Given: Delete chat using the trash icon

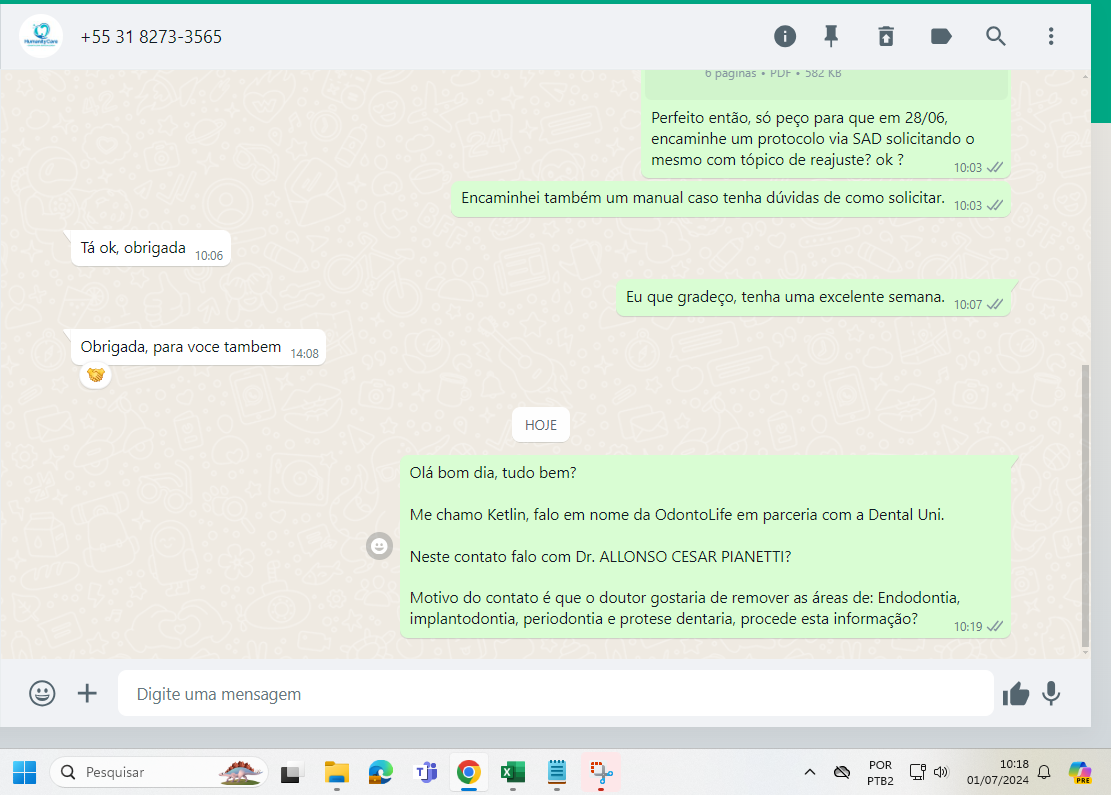Looking at the screenshot, I should (886, 36).
